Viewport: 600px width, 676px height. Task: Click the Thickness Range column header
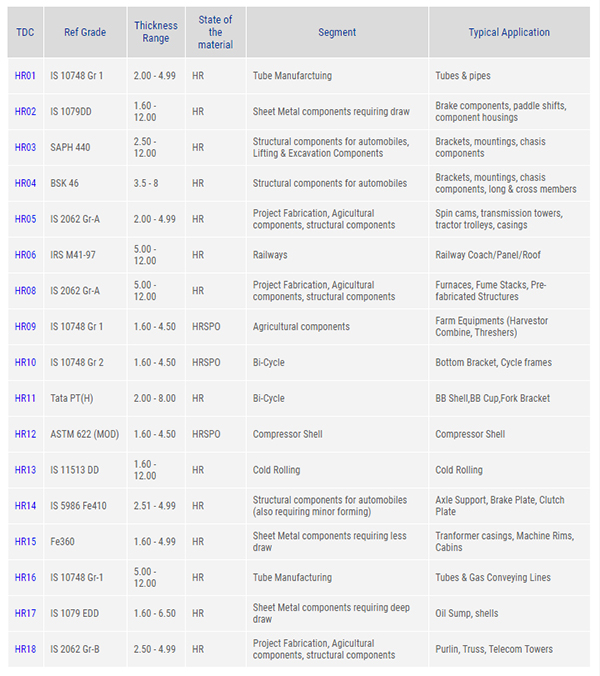tap(156, 32)
